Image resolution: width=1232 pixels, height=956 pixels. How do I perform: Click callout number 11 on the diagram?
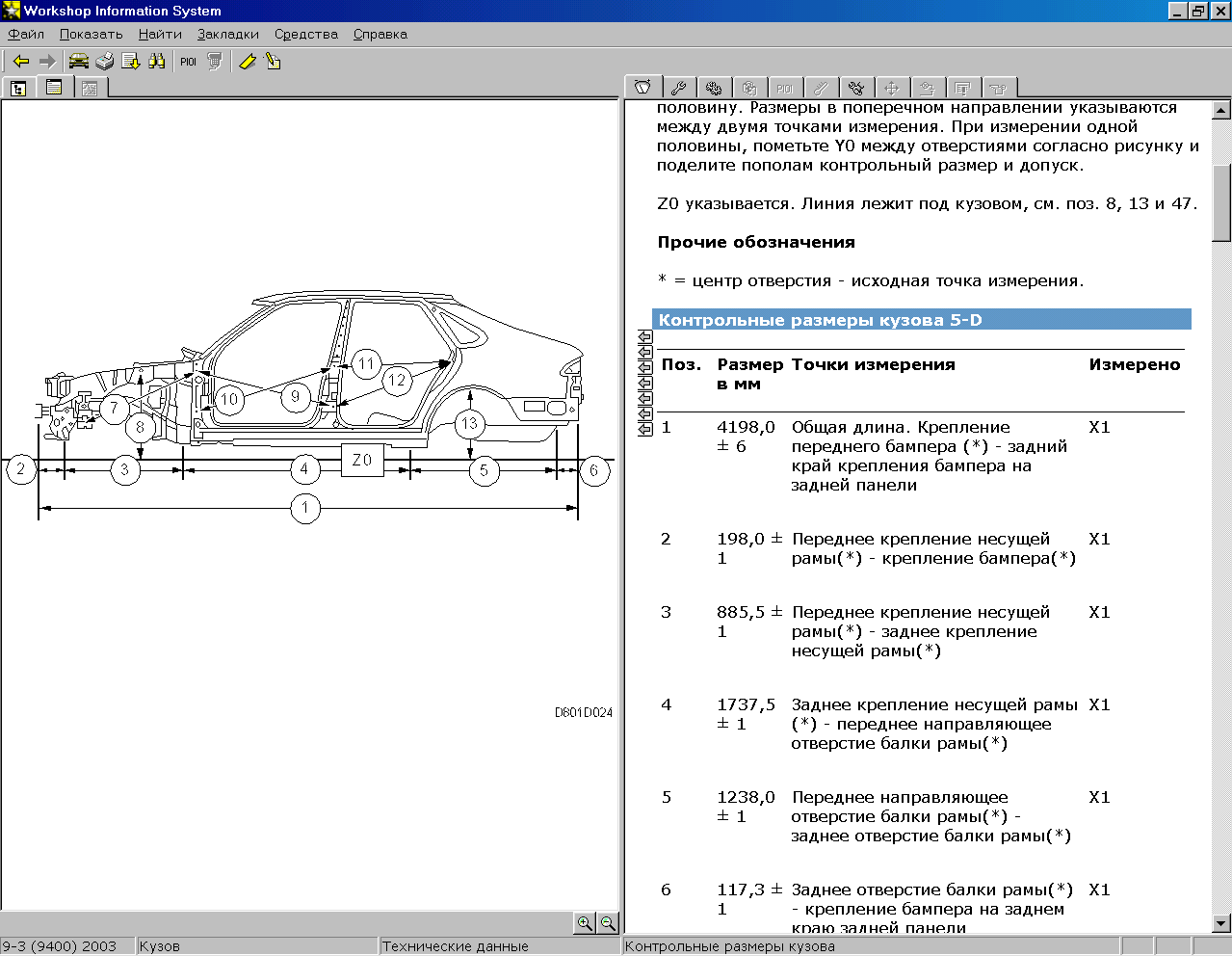click(365, 364)
